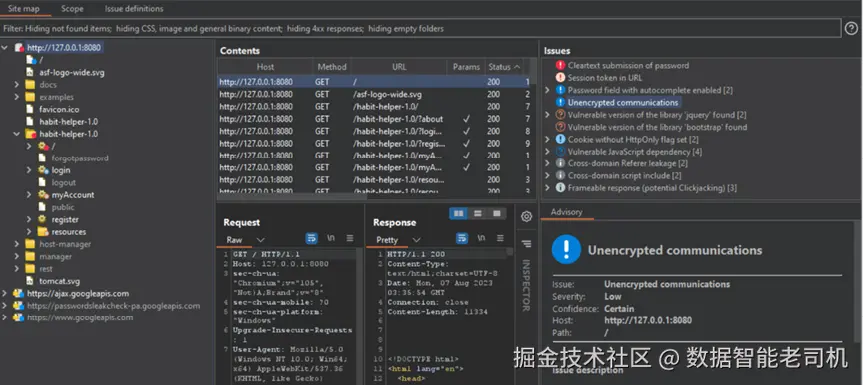Toggle non-printable \n chars in Request panel

click(331, 238)
